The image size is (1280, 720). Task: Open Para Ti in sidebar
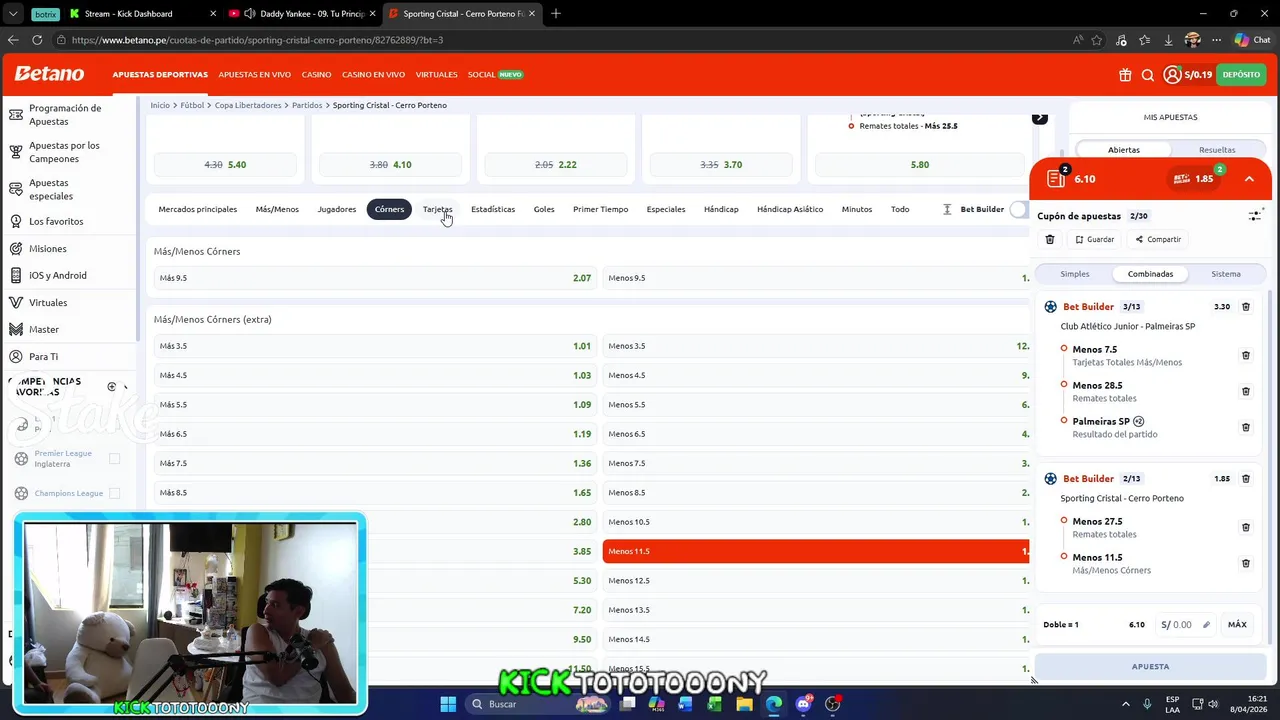(43, 356)
